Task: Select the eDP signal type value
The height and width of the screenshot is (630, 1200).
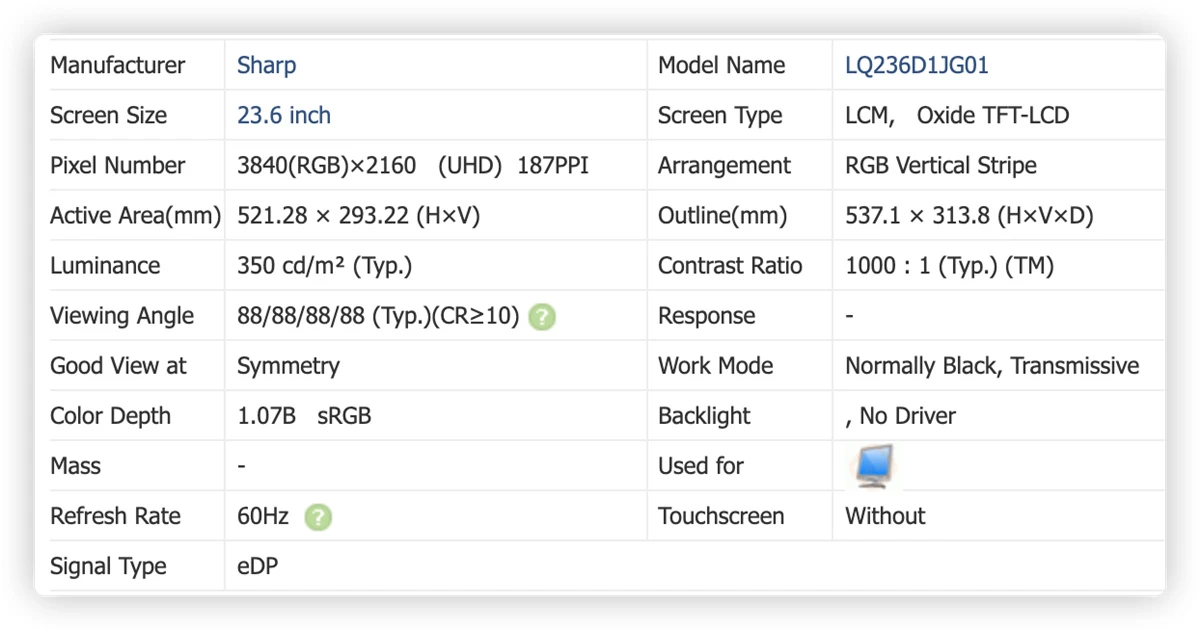Action: [258, 566]
